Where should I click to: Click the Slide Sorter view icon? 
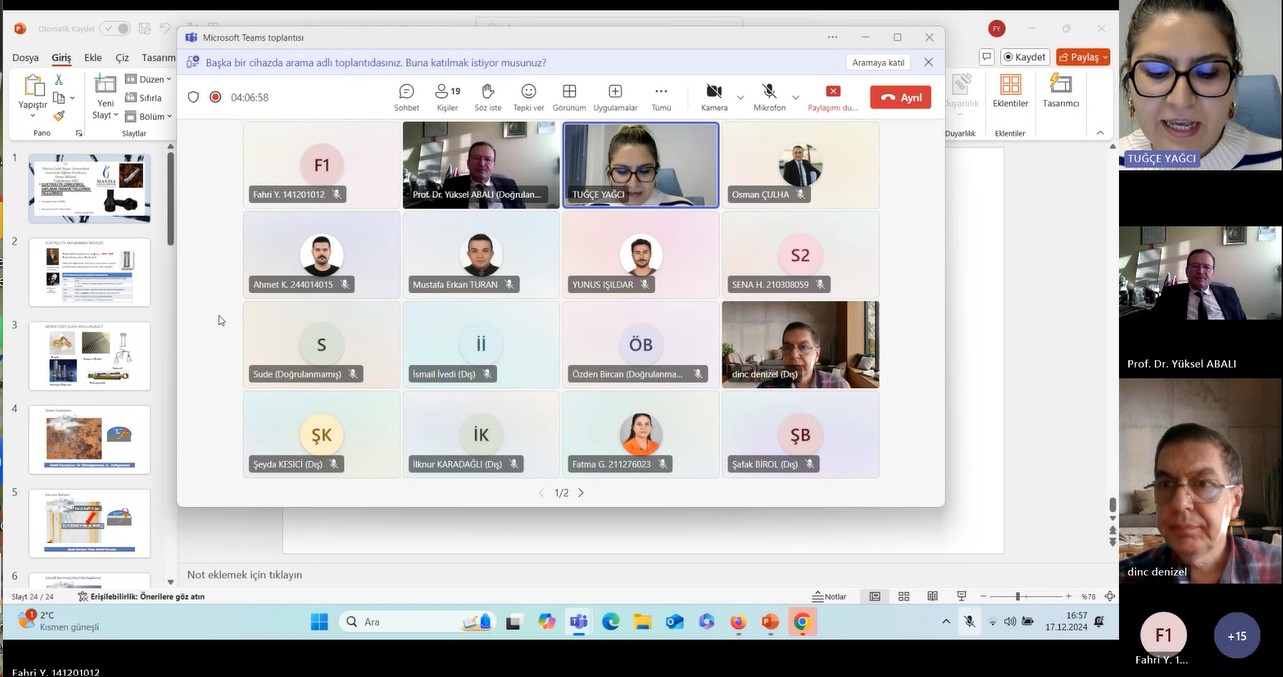tap(904, 597)
